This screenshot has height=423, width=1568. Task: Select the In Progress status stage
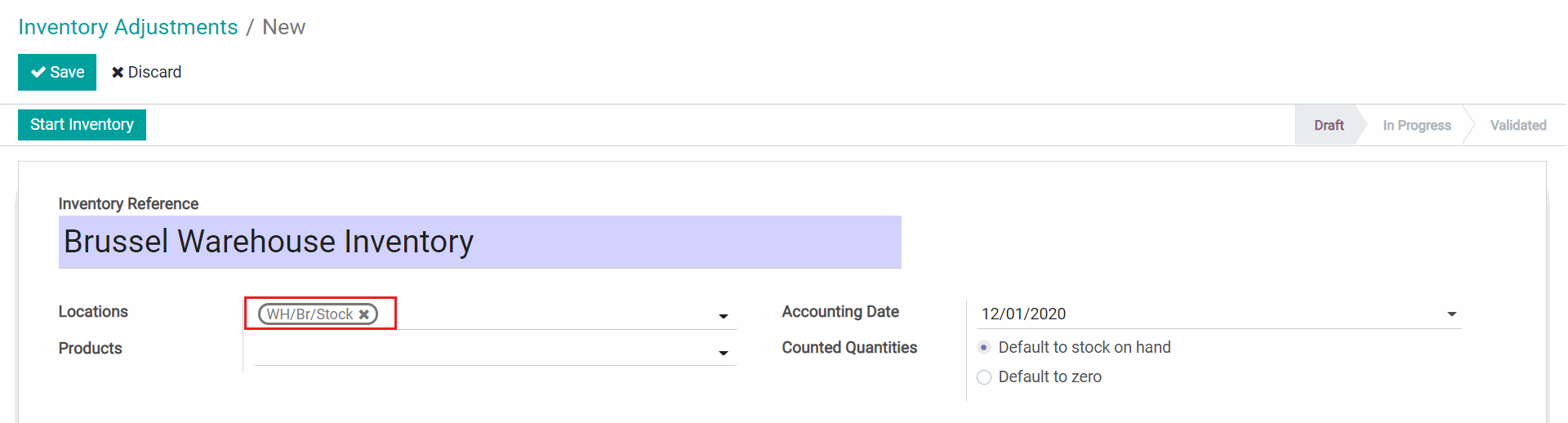pyautogui.click(x=1416, y=125)
